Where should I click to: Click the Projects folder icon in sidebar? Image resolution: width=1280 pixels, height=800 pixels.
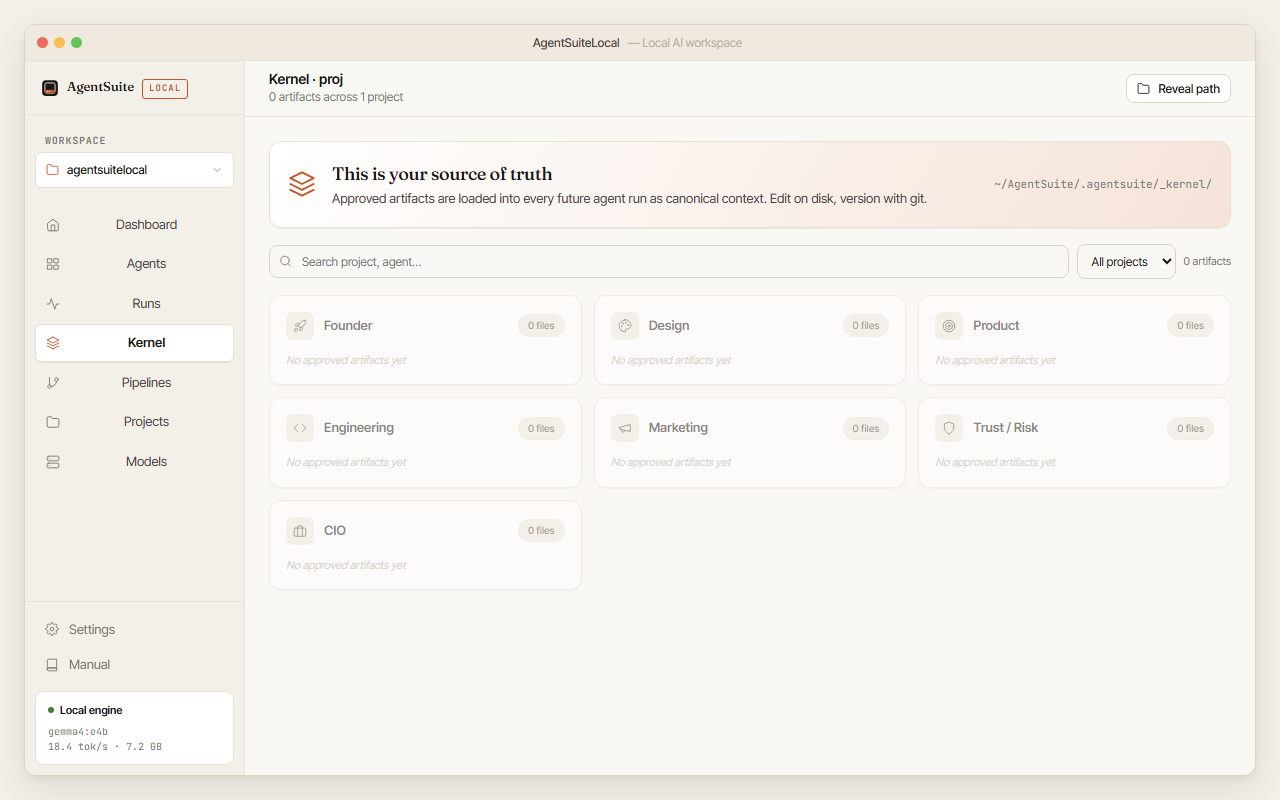tap(53, 422)
